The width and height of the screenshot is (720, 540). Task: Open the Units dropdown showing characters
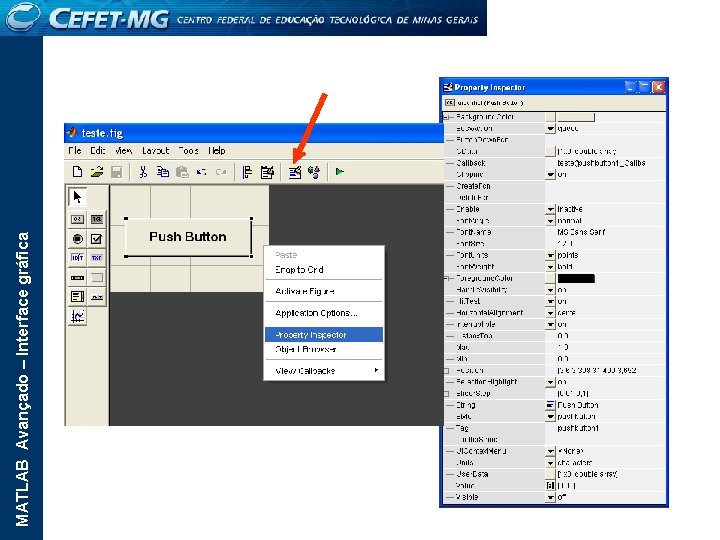[x=550, y=463]
